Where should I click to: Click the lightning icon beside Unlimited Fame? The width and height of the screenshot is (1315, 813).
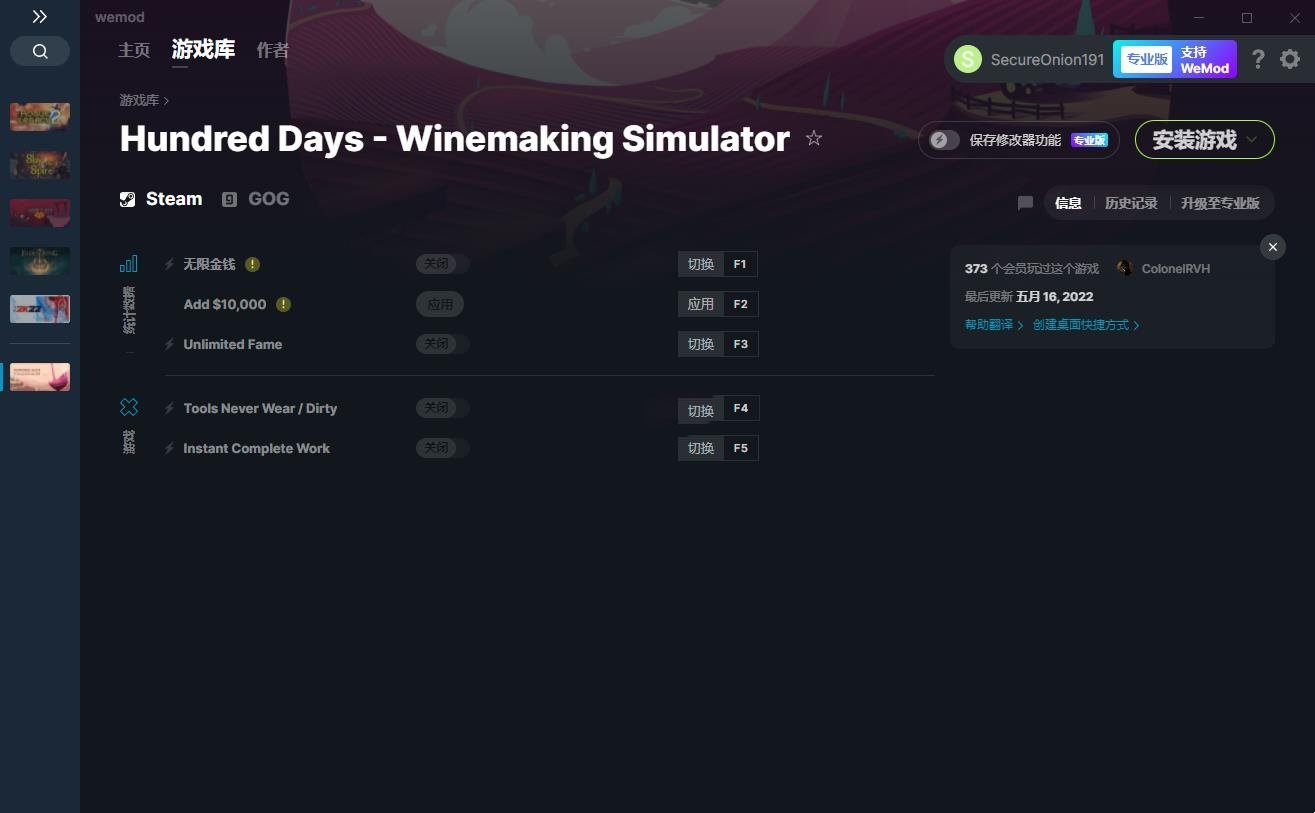(169, 344)
